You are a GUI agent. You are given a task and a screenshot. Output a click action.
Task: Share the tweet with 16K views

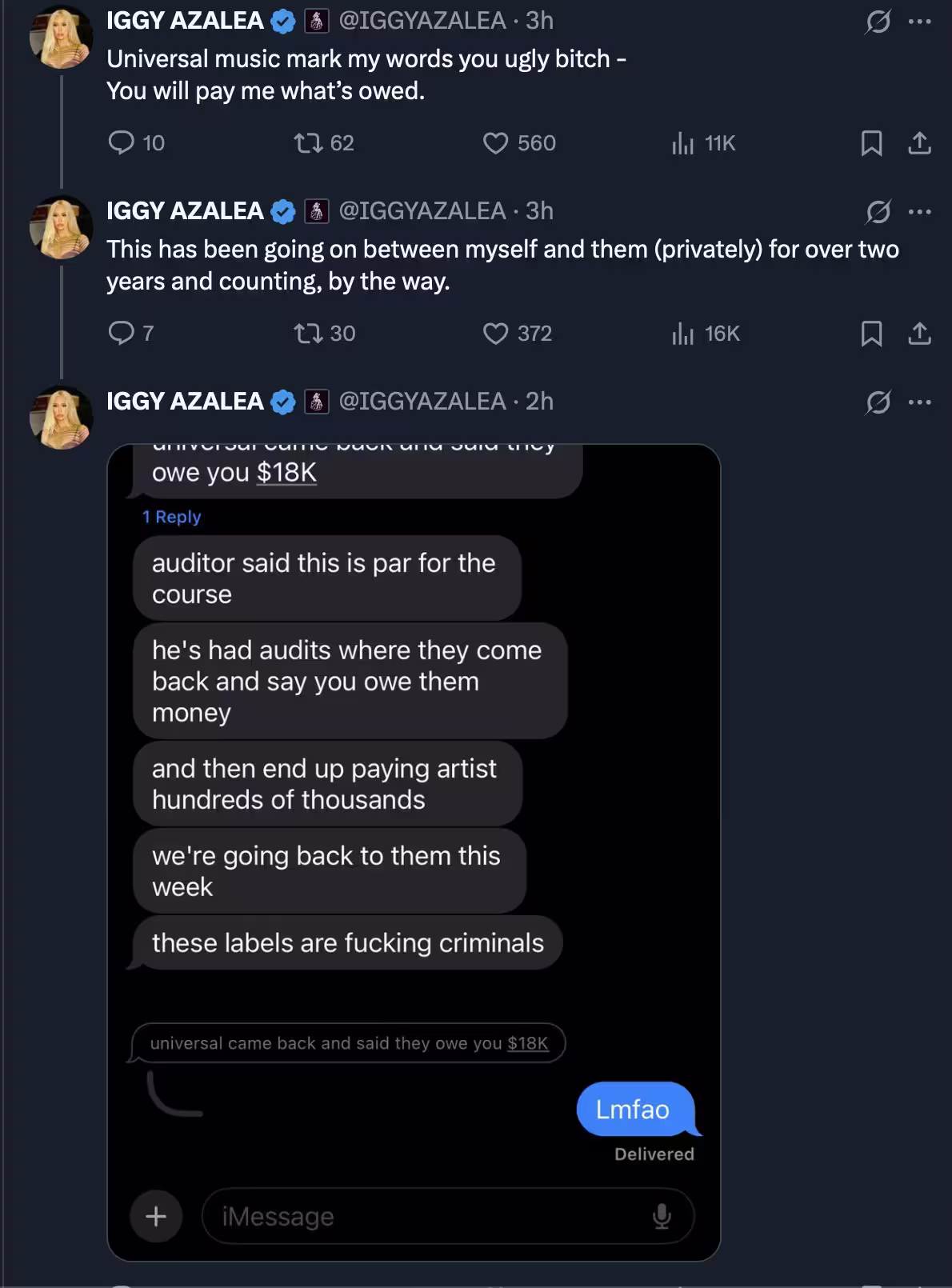coord(919,333)
